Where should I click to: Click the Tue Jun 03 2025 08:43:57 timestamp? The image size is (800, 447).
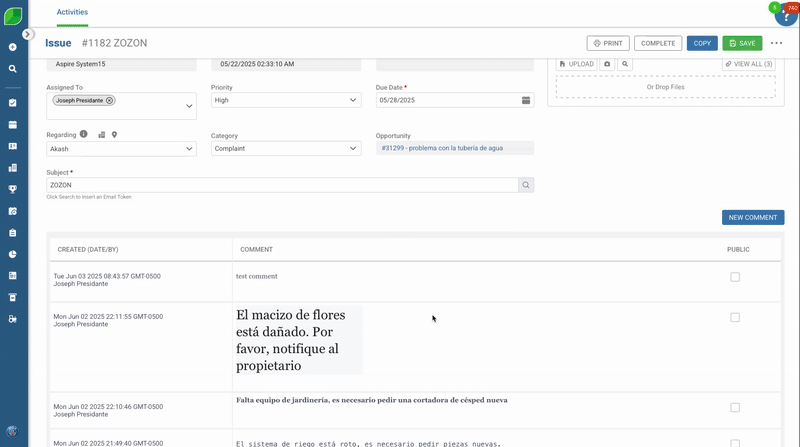[107, 276]
